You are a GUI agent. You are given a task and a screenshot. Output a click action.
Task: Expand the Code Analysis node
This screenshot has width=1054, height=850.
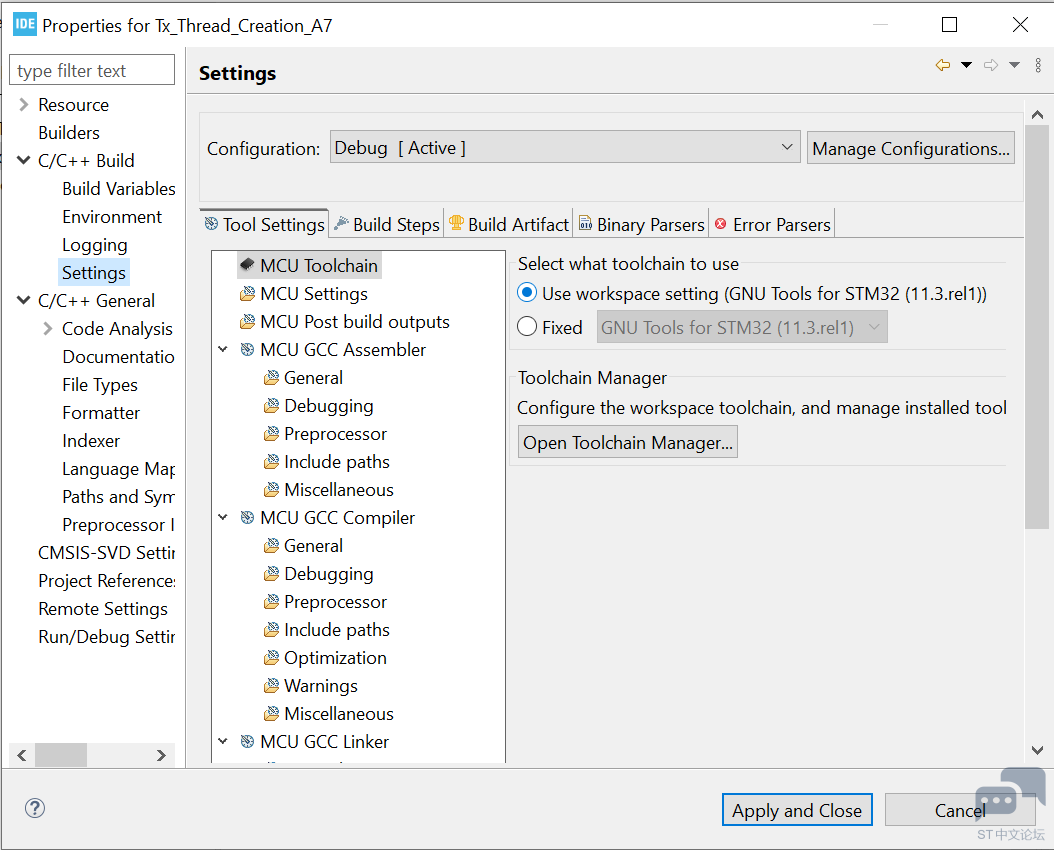tap(48, 329)
